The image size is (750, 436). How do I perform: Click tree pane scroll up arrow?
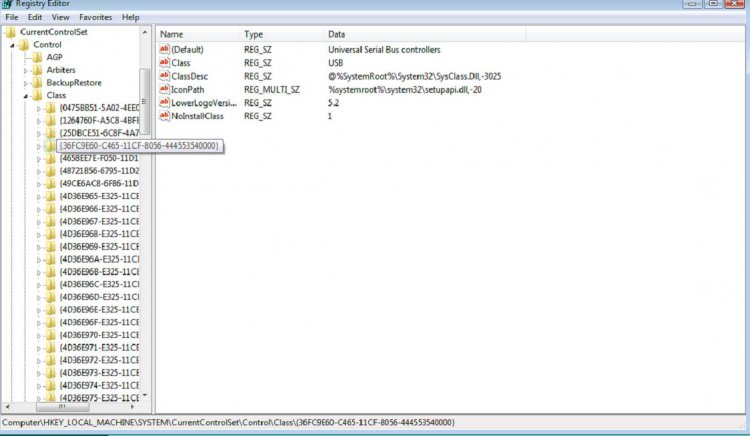click(145, 32)
